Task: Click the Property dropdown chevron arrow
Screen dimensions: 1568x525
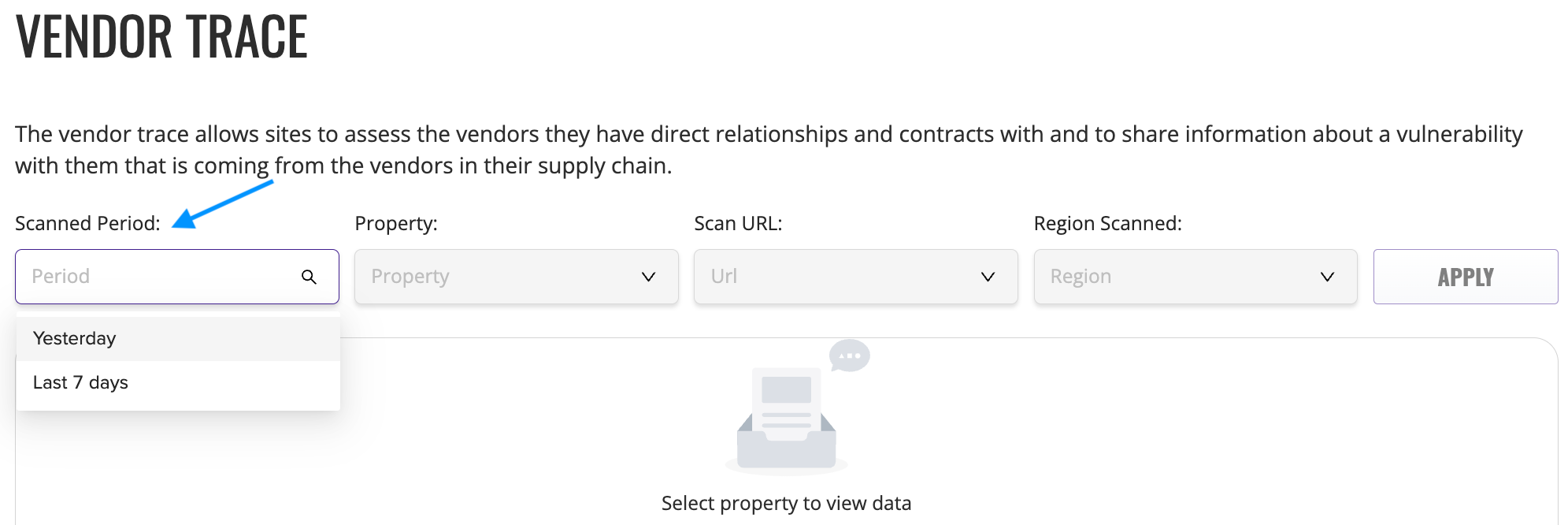Action: coord(648,277)
